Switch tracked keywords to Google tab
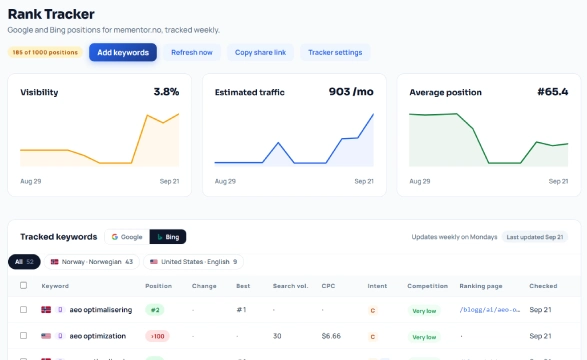Screen dimensions: 587x360 click(127, 237)
